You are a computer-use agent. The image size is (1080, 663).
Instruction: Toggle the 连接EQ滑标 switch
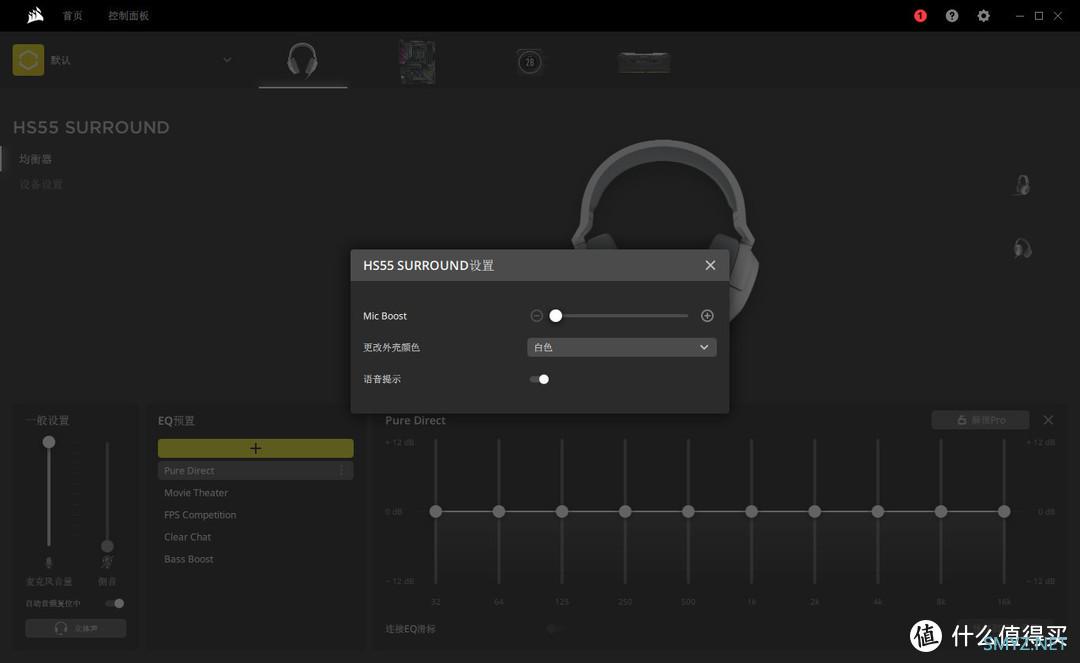pos(553,629)
